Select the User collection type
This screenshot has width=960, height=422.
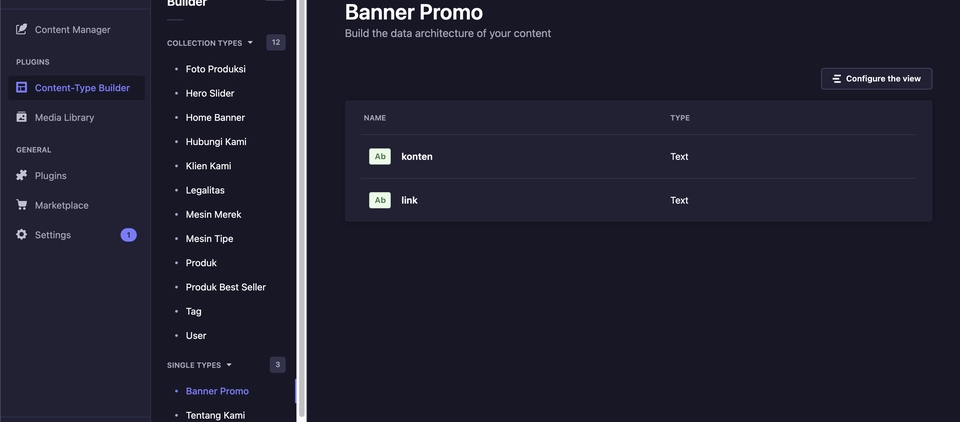196,336
